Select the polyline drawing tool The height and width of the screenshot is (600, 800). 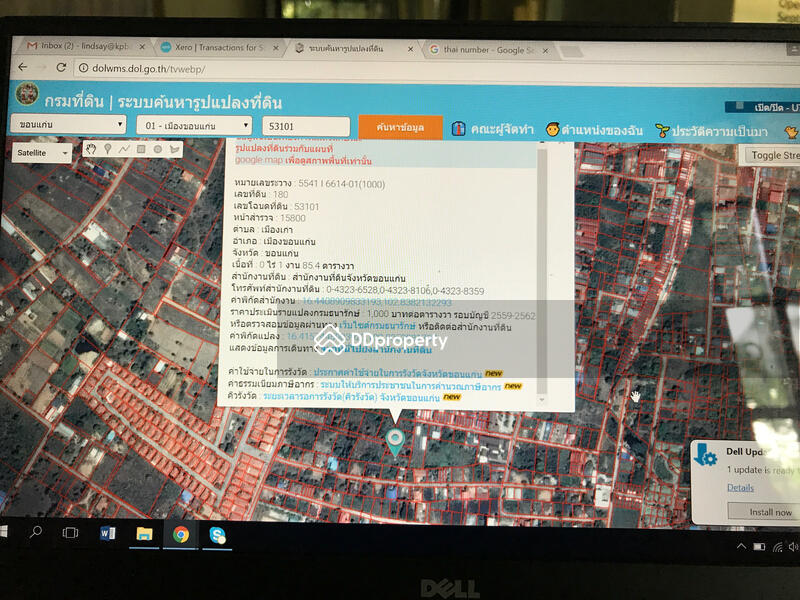(124, 149)
